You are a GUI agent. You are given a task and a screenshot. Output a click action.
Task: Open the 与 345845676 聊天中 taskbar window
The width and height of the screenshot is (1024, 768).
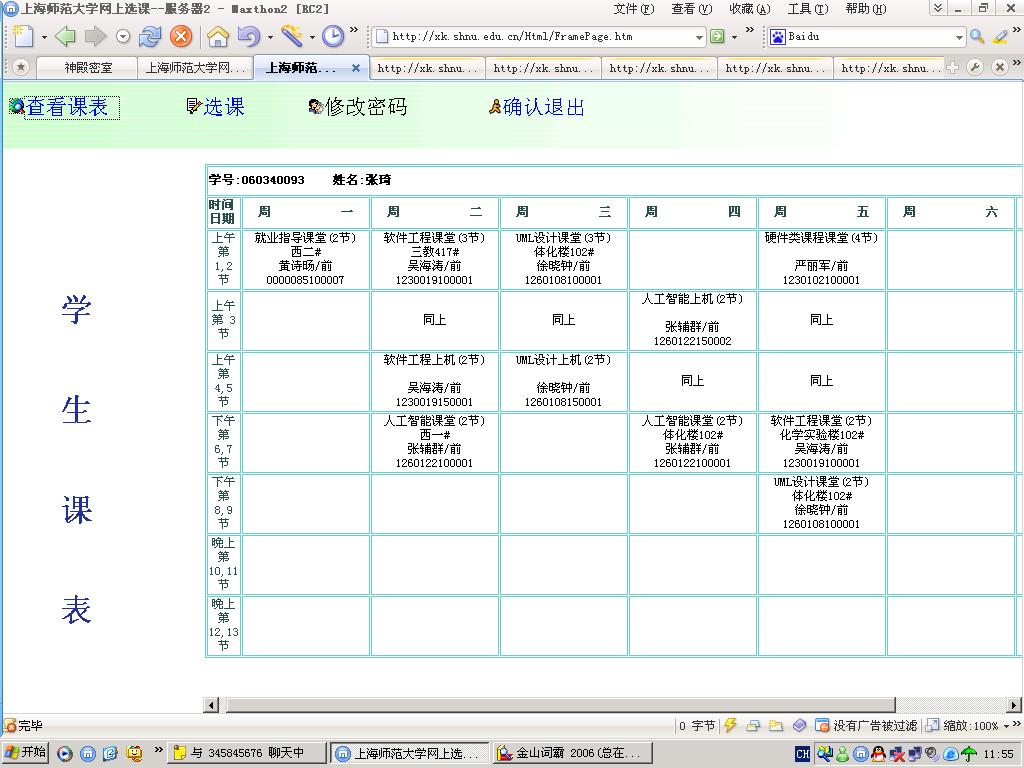tap(247, 754)
